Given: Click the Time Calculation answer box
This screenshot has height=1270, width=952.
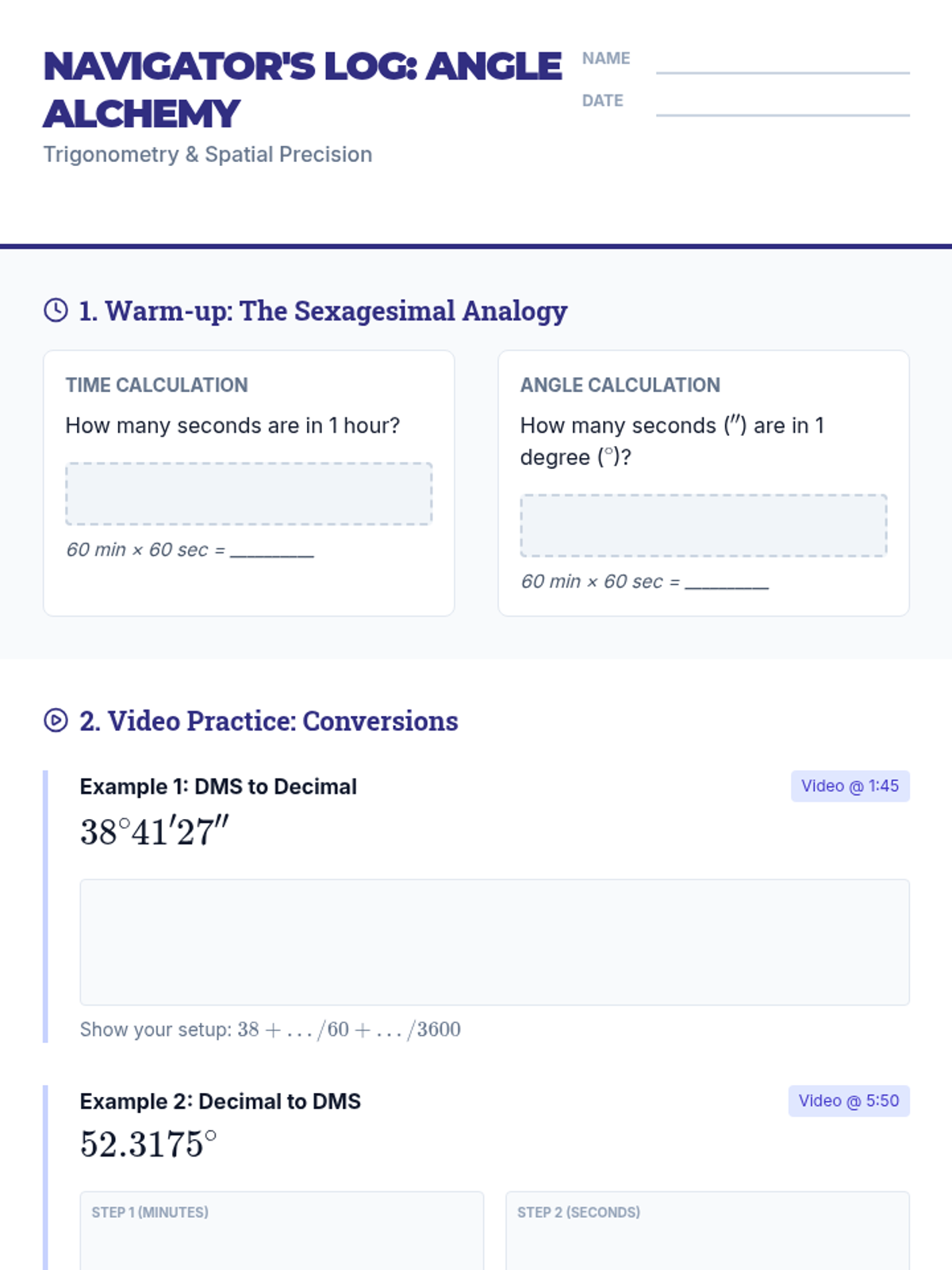Looking at the screenshot, I should 248,494.
